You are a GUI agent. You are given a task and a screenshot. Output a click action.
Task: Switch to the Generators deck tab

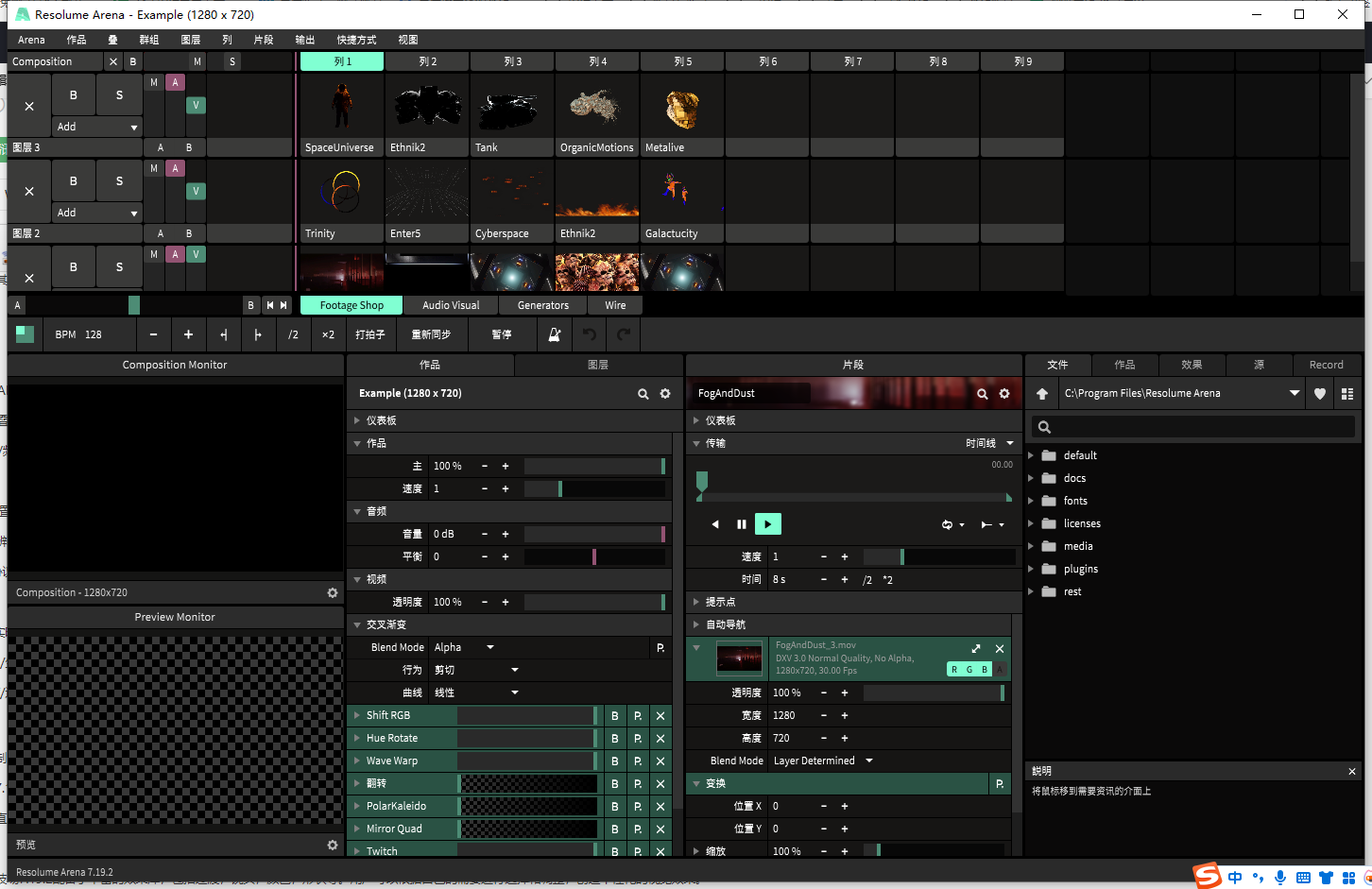coord(543,305)
